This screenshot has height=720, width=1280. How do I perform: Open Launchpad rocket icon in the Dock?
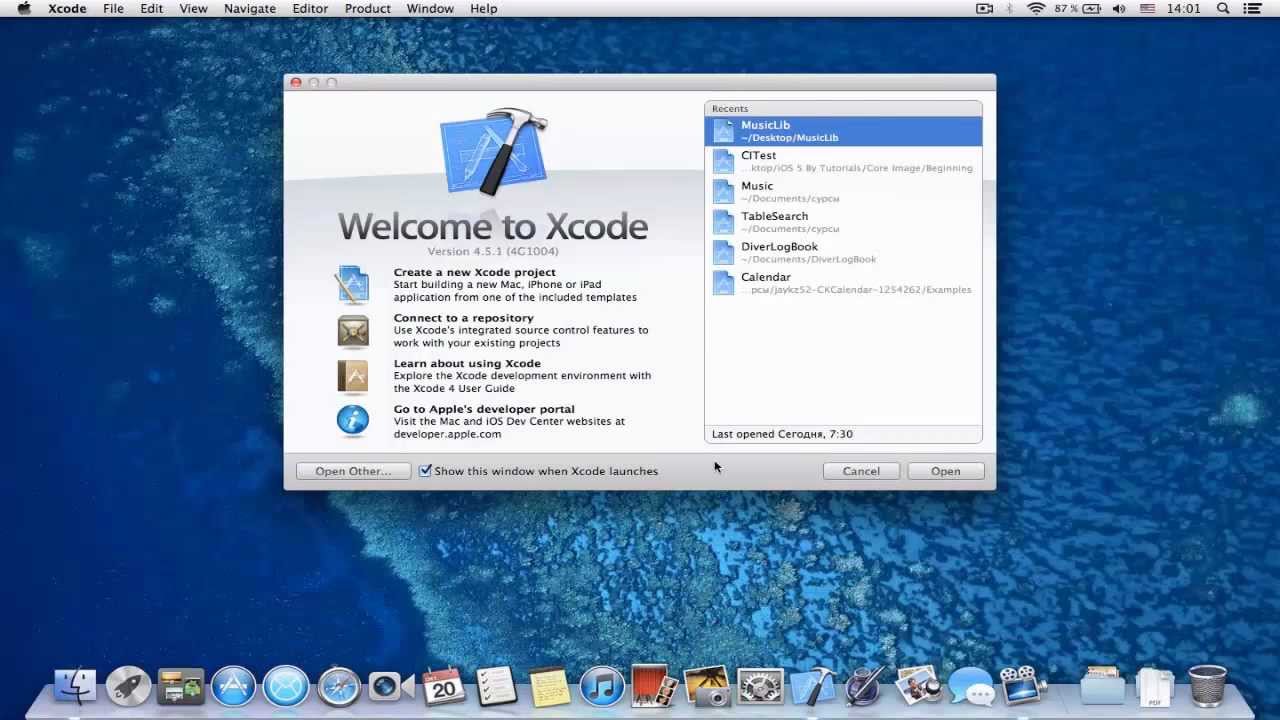(x=128, y=687)
